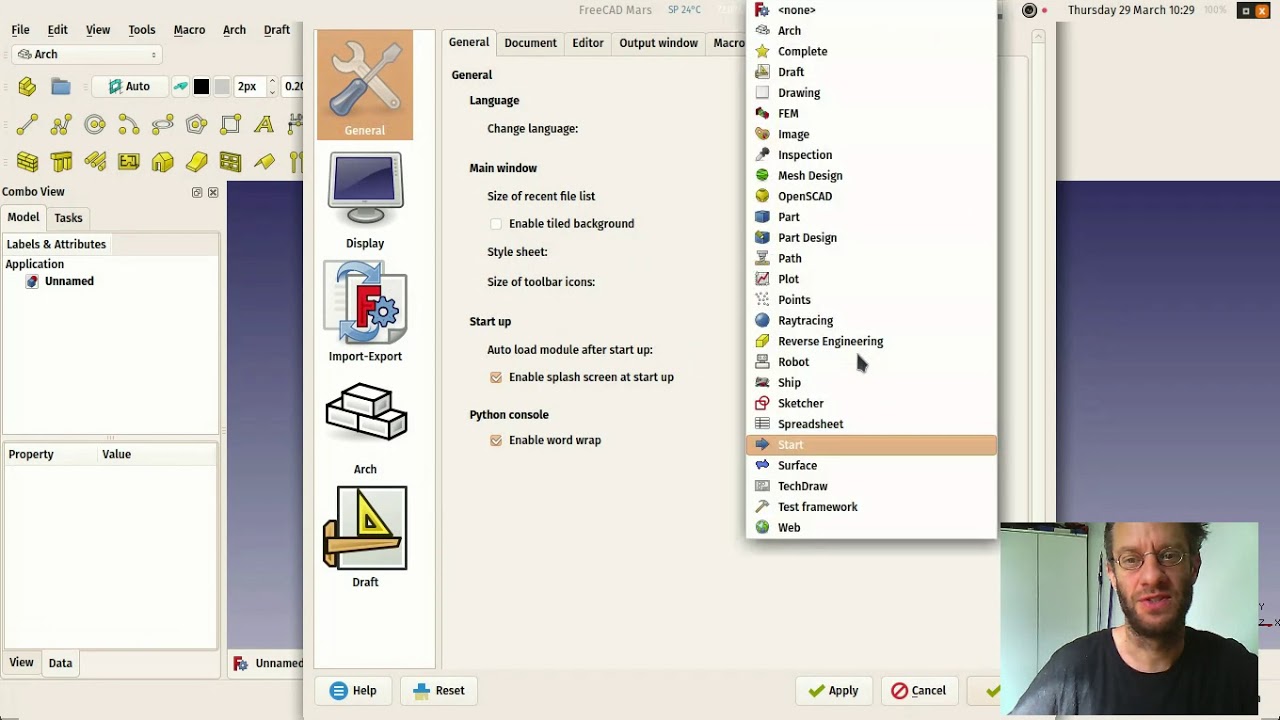Click the date and time in top bar
Screen dimensions: 1280x720
point(1131,10)
